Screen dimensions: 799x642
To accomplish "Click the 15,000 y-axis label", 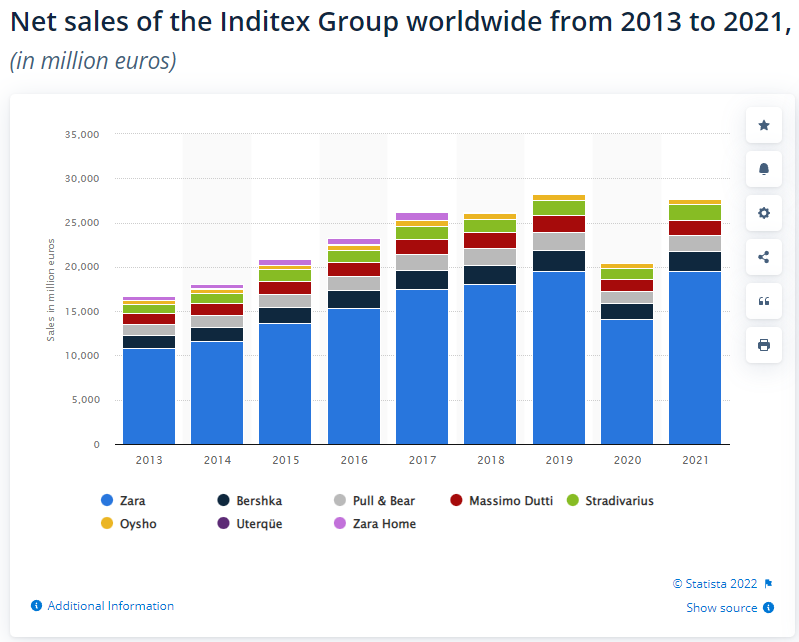I will point(82,311).
